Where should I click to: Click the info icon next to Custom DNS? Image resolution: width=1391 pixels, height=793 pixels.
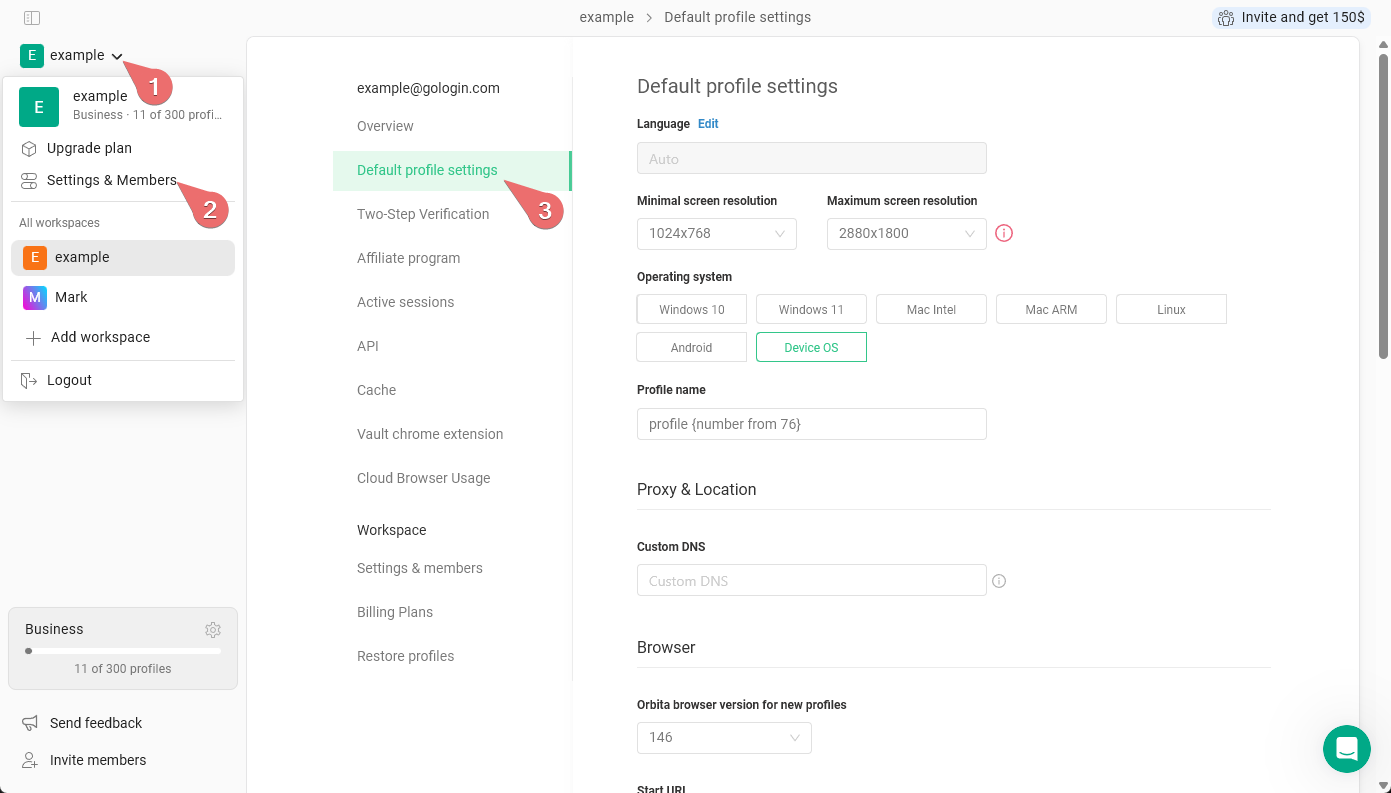(x=999, y=581)
